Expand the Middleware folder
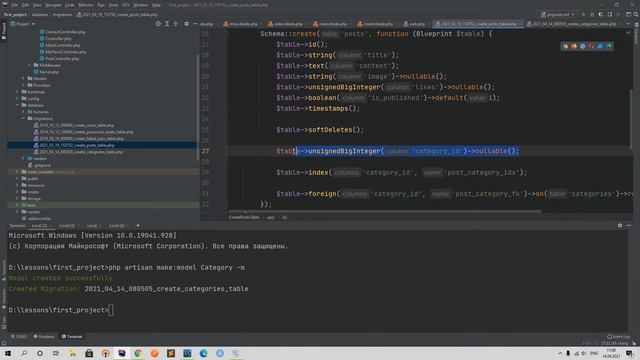The width and height of the screenshot is (640, 360). coord(29,65)
